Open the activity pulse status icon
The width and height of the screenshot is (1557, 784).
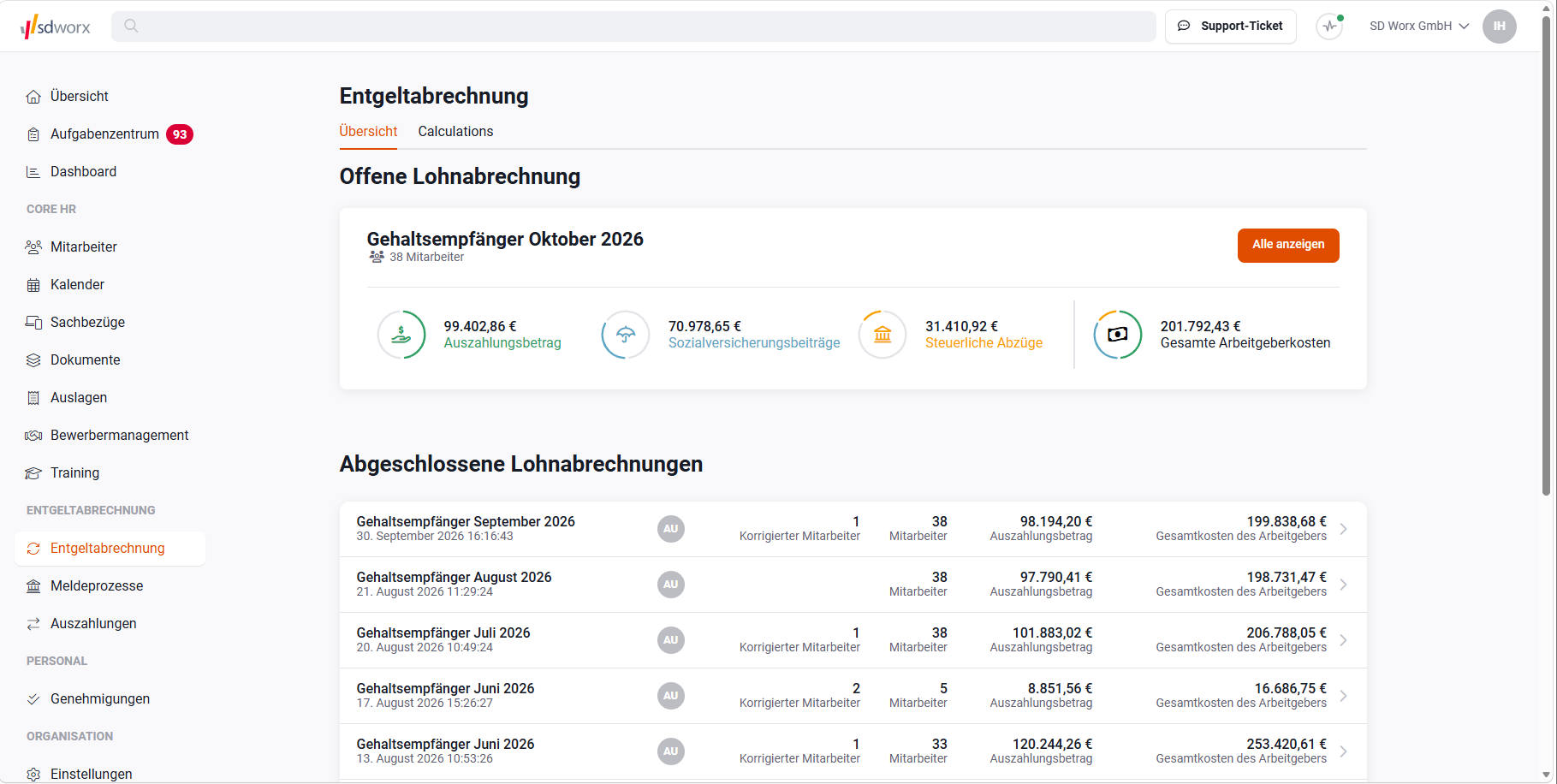click(1329, 27)
